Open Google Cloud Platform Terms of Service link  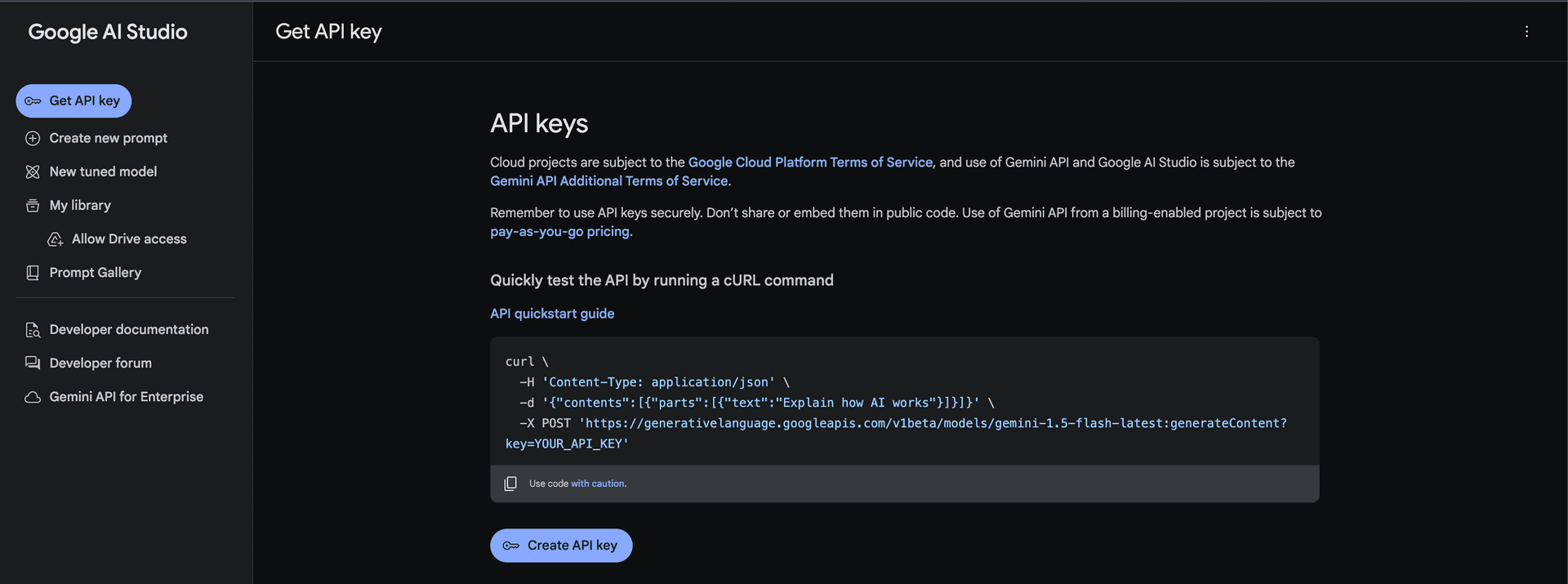pyautogui.click(x=810, y=163)
